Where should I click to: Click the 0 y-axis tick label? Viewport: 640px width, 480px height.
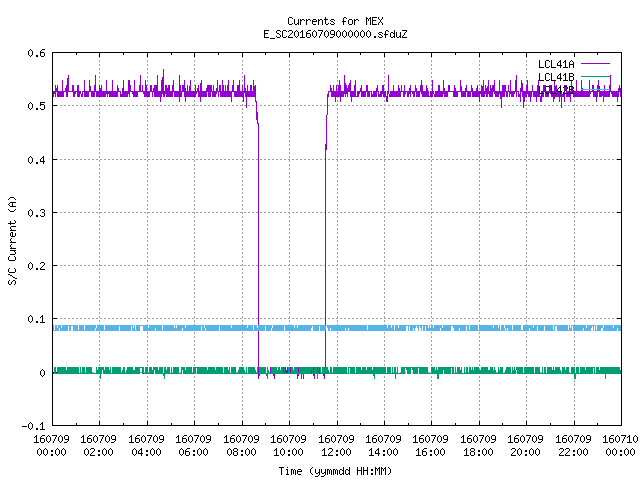pyautogui.click(x=42, y=373)
